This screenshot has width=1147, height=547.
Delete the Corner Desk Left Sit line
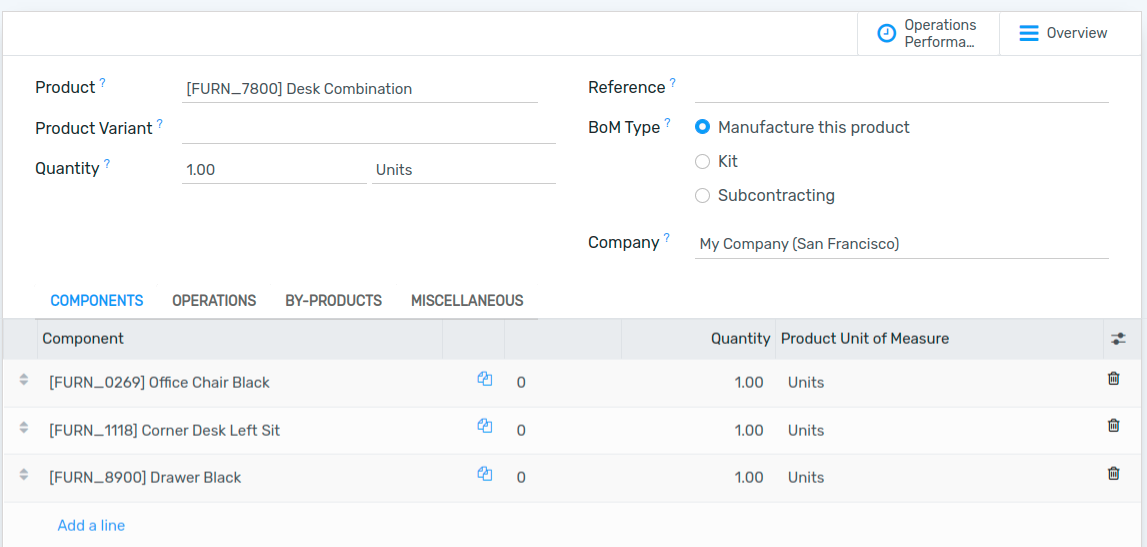point(1113,425)
